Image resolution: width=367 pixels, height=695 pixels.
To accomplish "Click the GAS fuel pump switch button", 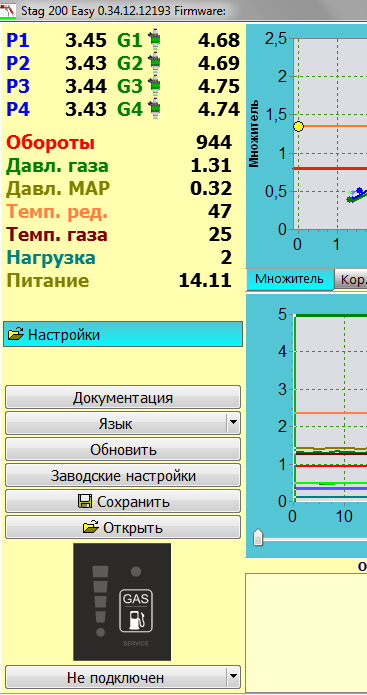I will (x=136, y=611).
